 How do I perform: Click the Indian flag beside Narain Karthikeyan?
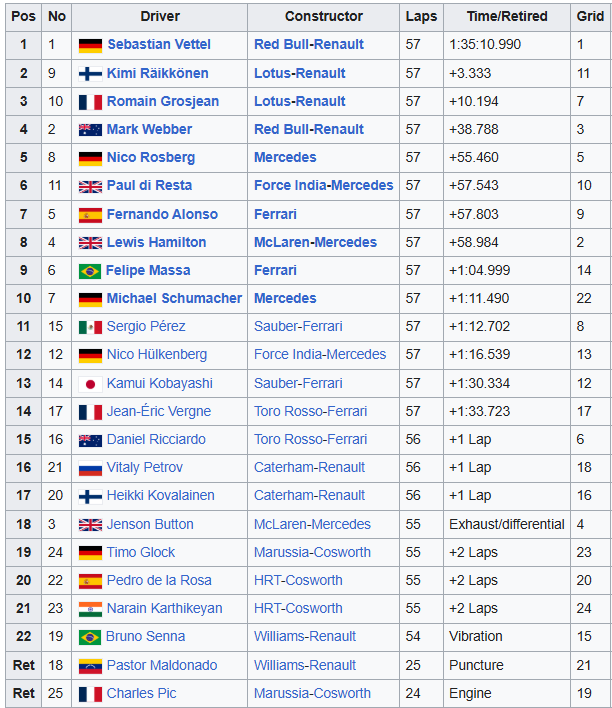tap(90, 609)
